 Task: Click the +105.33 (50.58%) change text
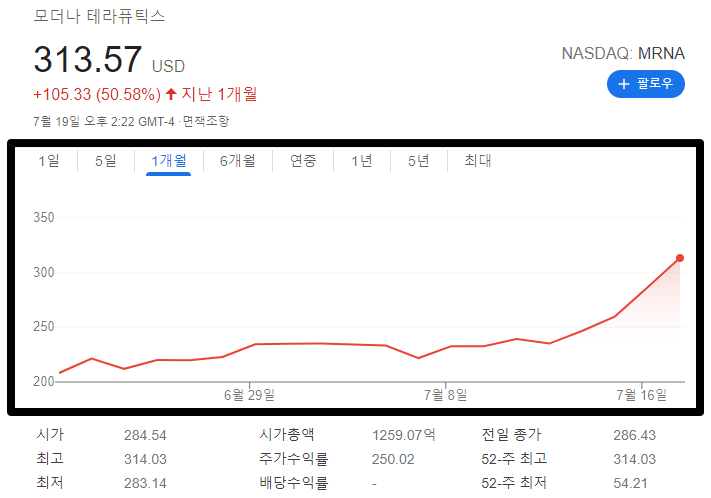(x=97, y=94)
